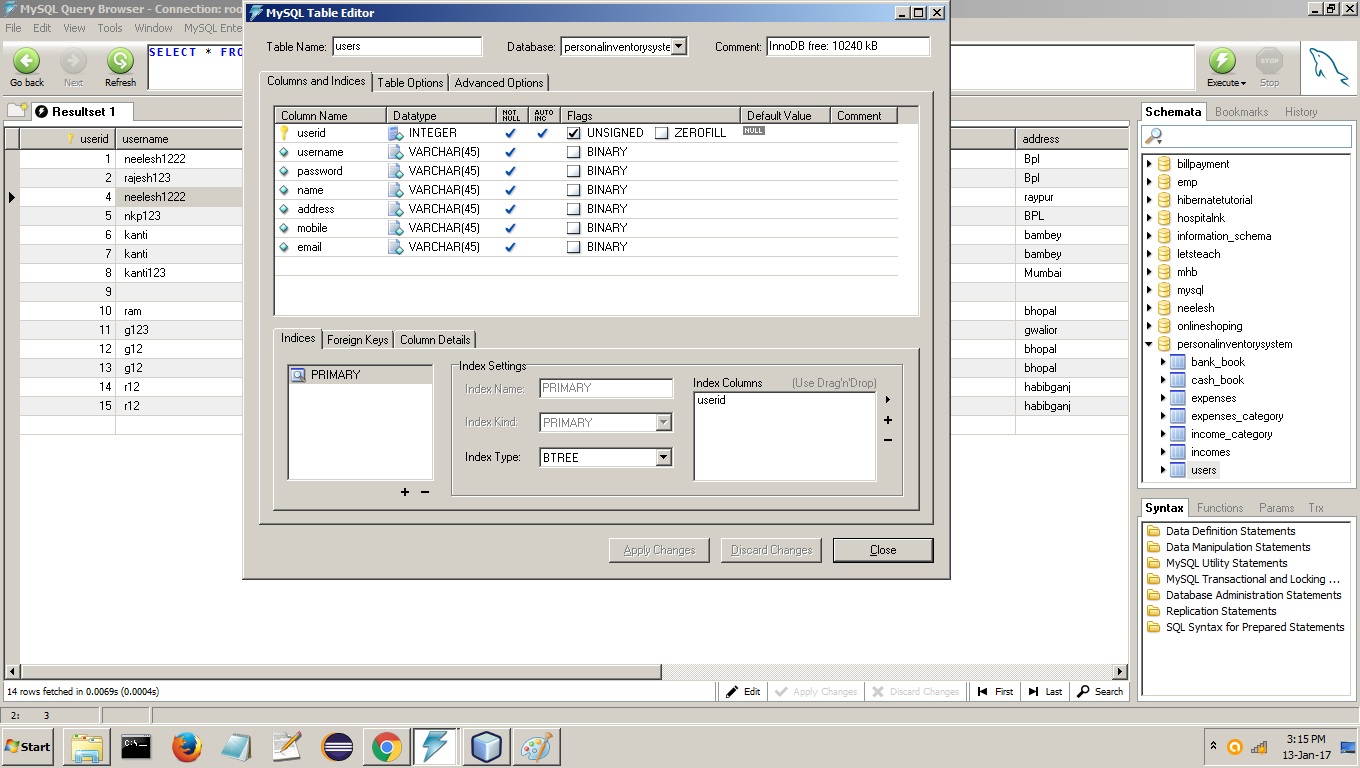Add a new index with plus below index list
The width and height of the screenshot is (1360, 768).
[x=405, y=492]
